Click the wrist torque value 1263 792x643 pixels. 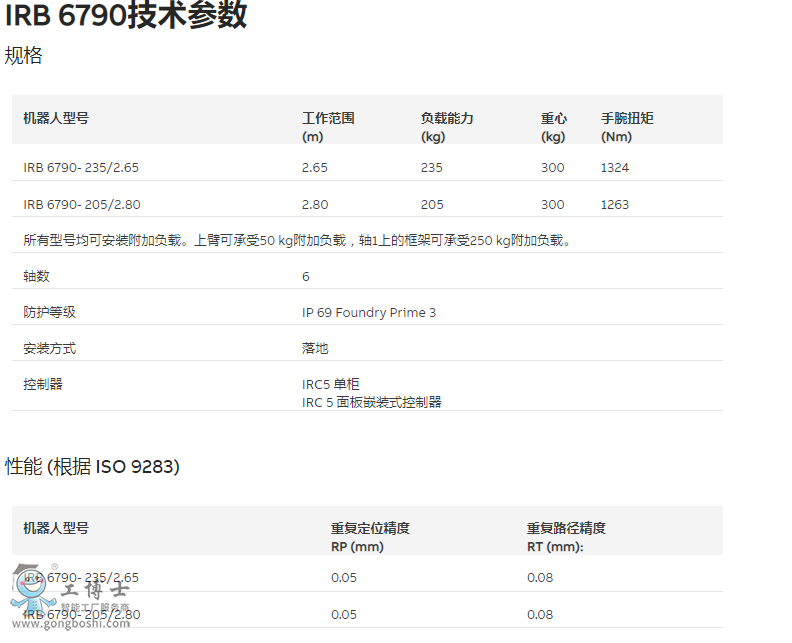[x=615, y=205]
